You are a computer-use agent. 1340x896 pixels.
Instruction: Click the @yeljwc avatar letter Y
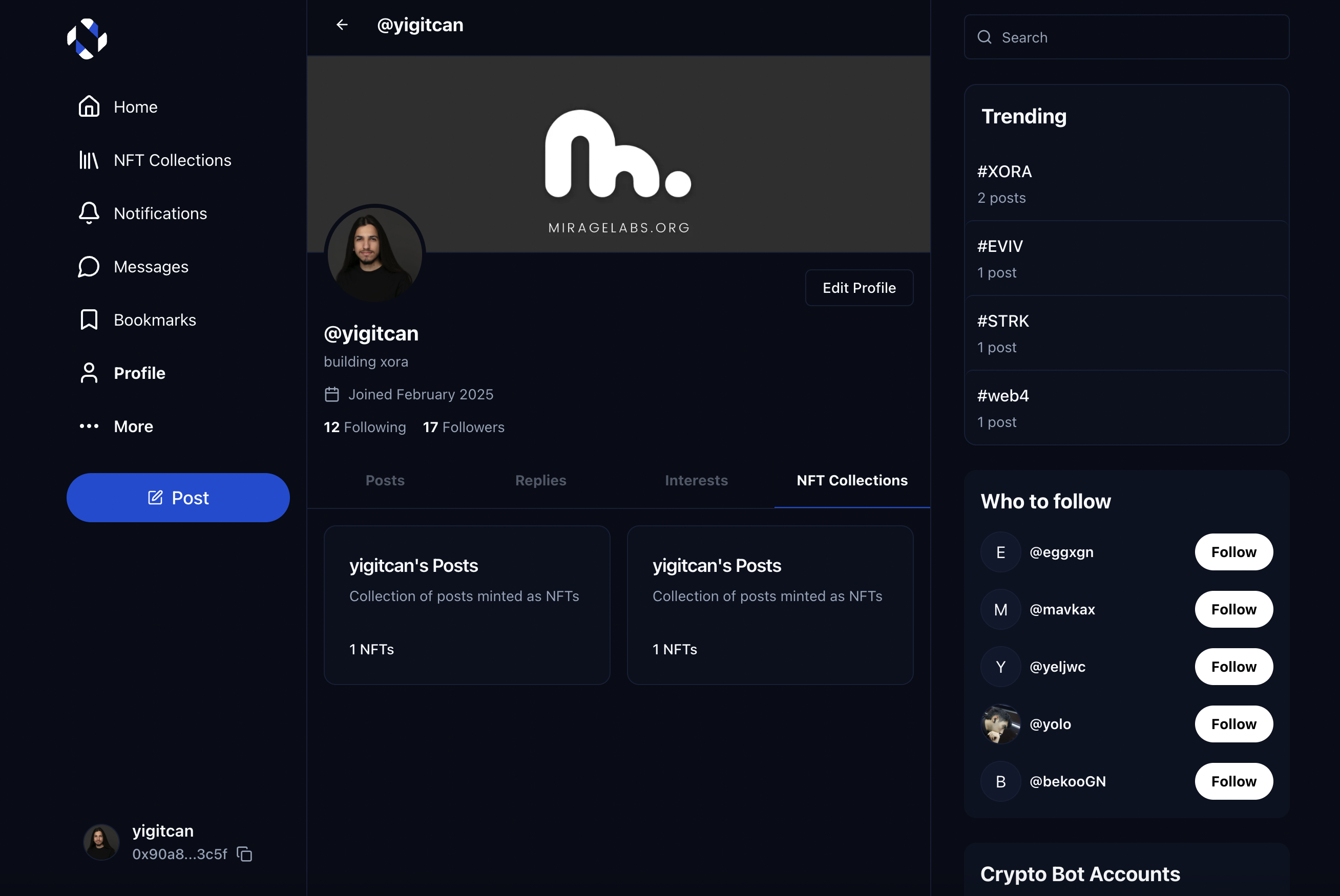pyautogui.click(x=1000, y=666)
